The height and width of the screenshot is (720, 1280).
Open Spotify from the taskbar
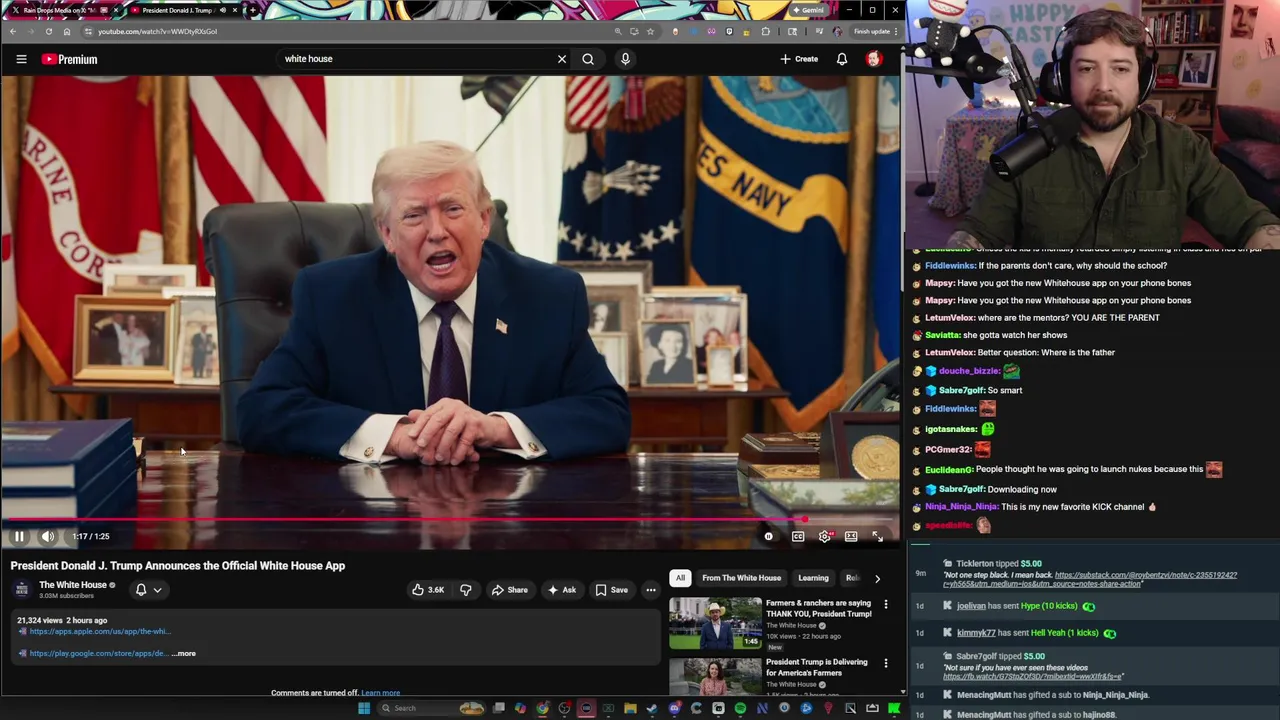(740, 708)
